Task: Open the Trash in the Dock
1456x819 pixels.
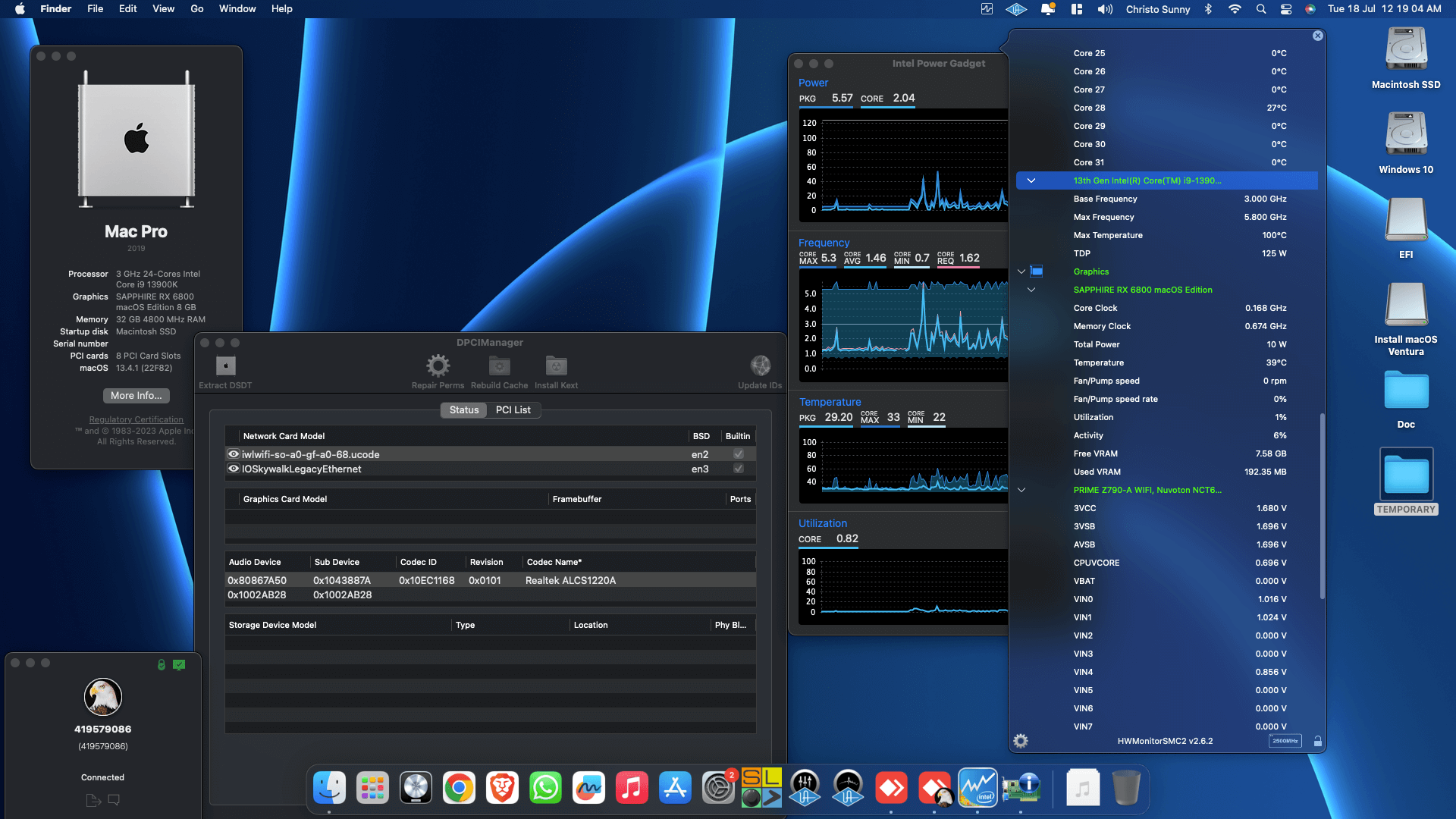Action: coord(1126,789)
